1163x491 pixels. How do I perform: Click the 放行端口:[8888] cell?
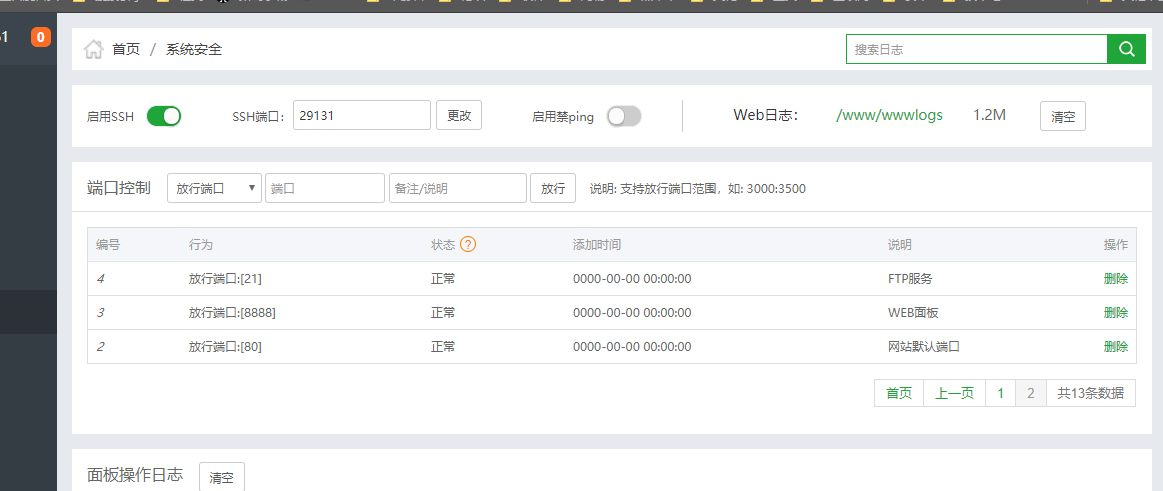click(232, 313)
